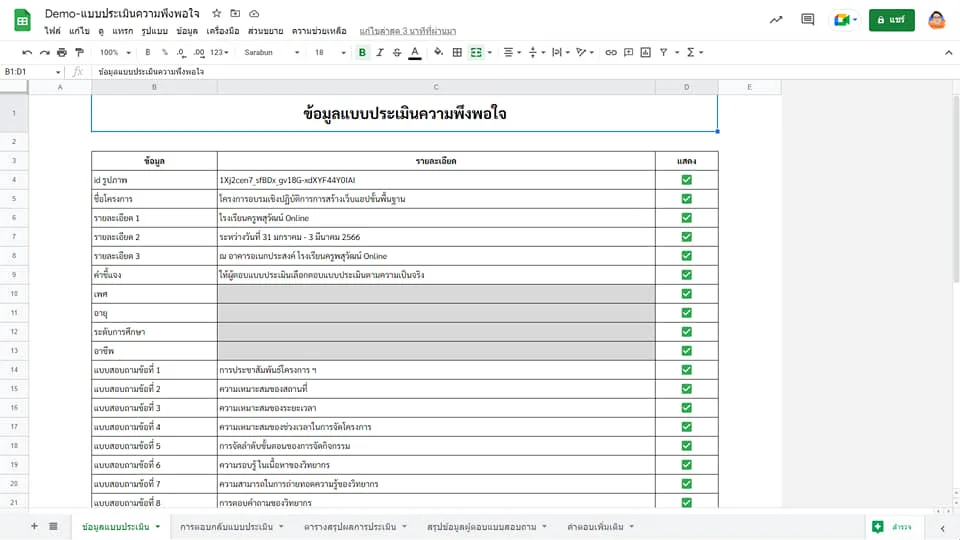Open text rotation dropdown

(585, 53)
